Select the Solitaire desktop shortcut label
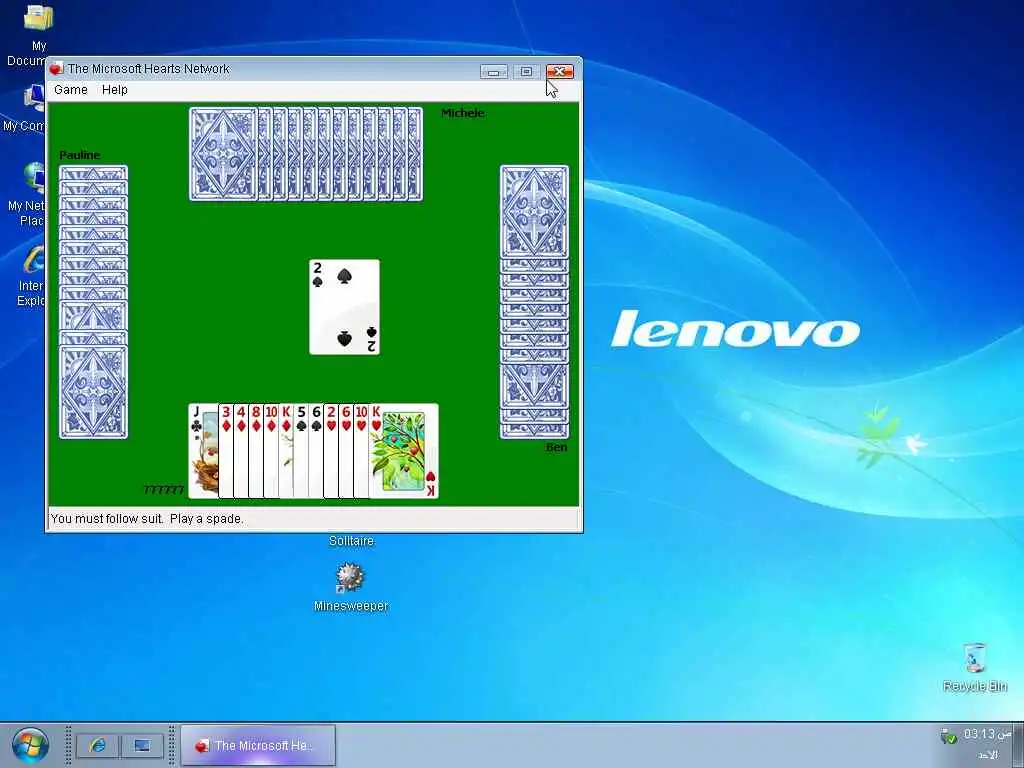The image size is (1024, 768). point(351,541)
